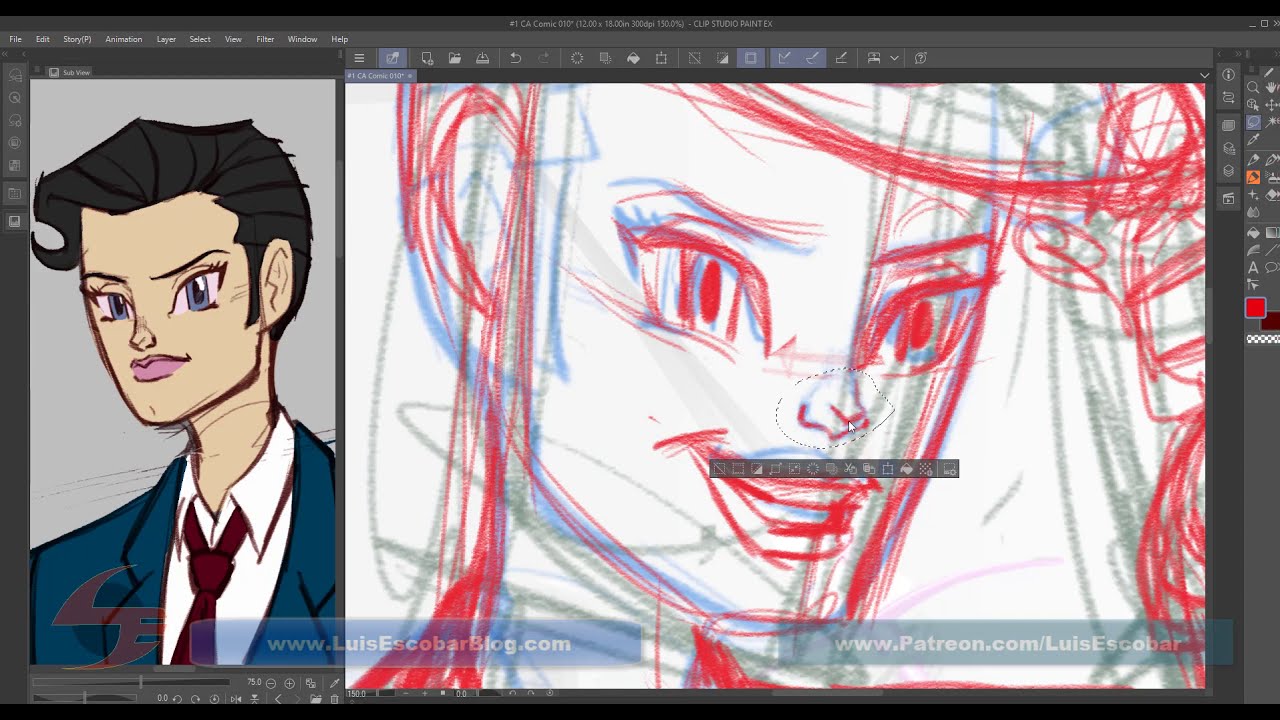Click the dark red sub color swatch

pyautogui.click(x=1272, y=322)
